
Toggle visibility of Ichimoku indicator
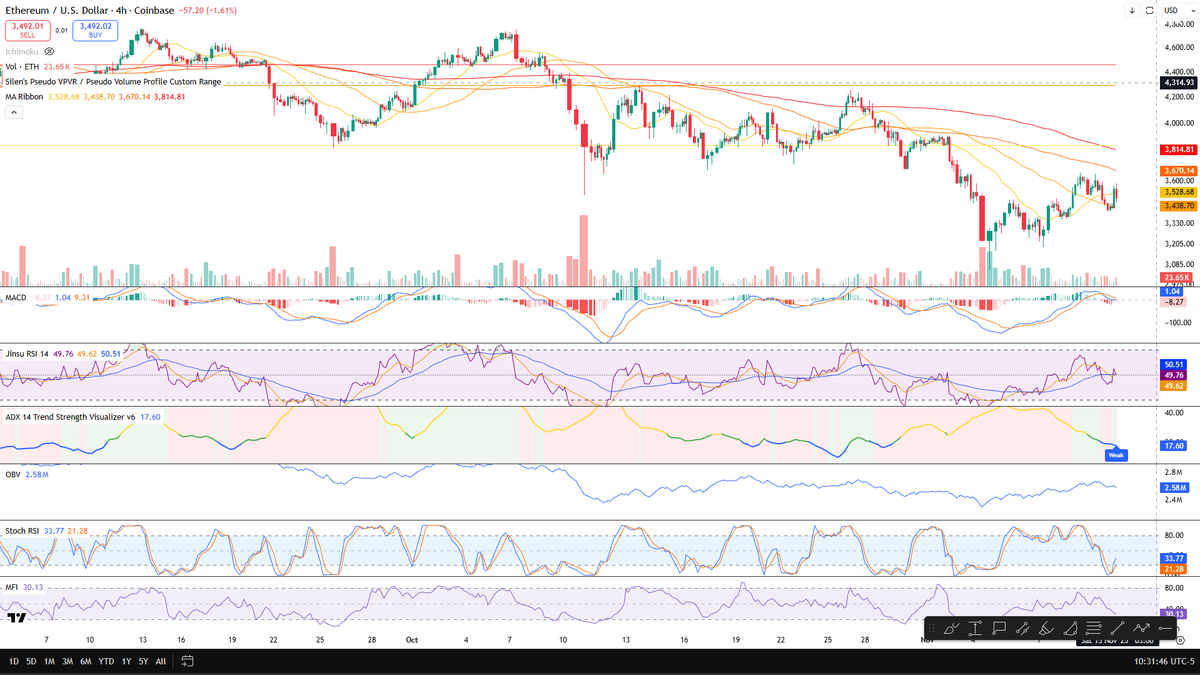[49, 50]
